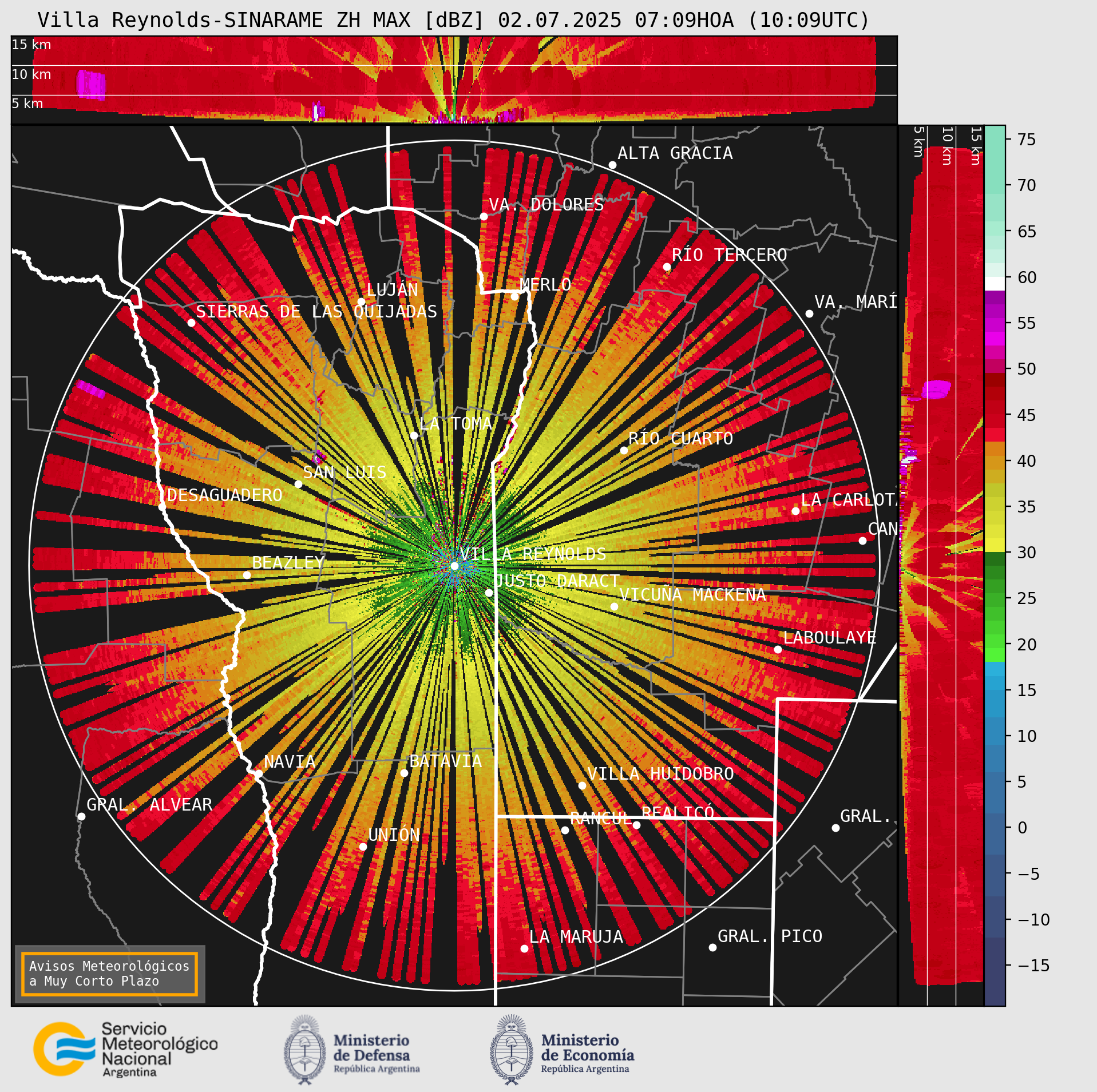
Task: Select the RANCUL city marker dot
Action: 565,830
